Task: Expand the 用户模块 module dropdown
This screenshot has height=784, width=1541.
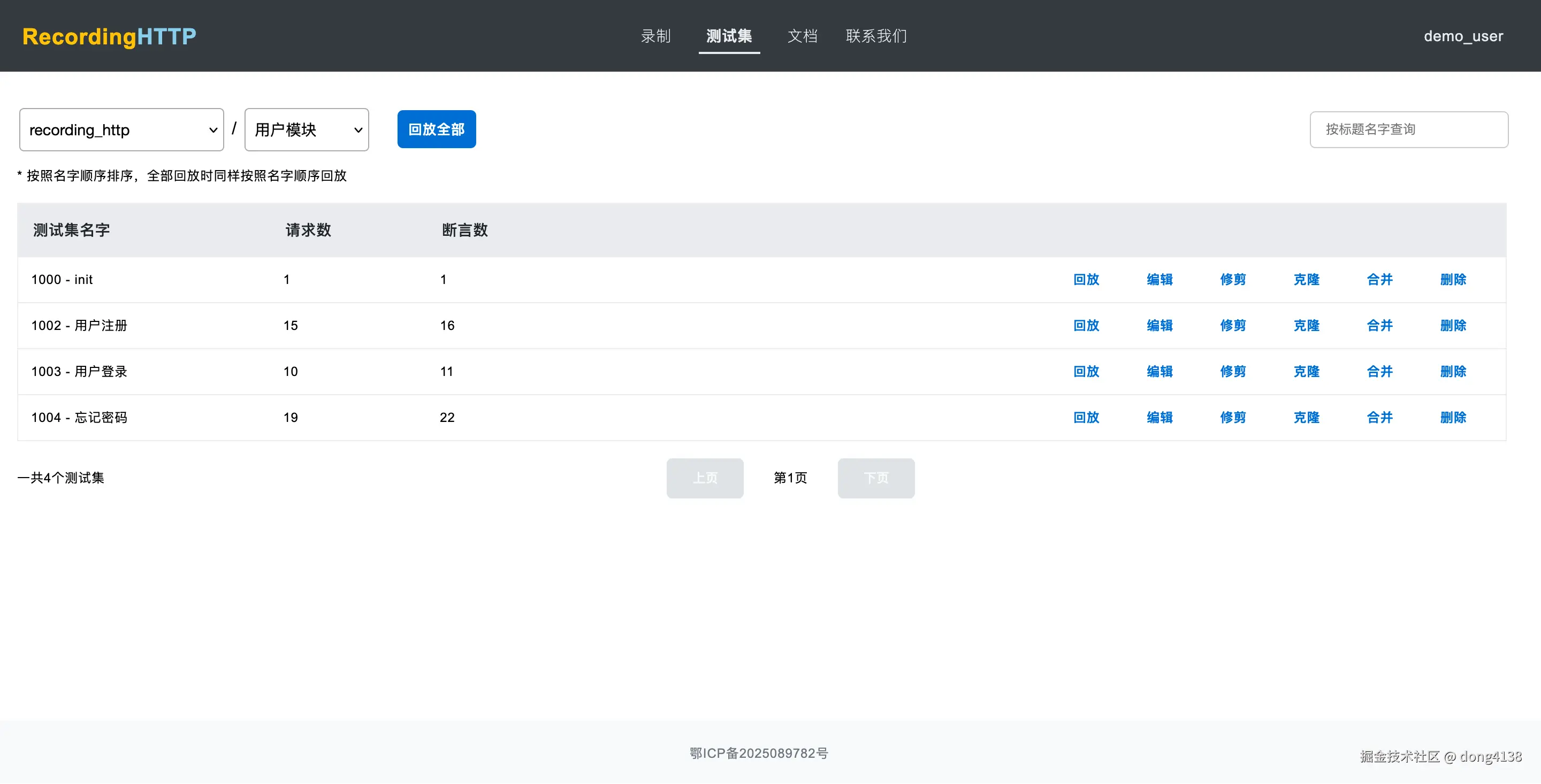Action: coord(306,130)
